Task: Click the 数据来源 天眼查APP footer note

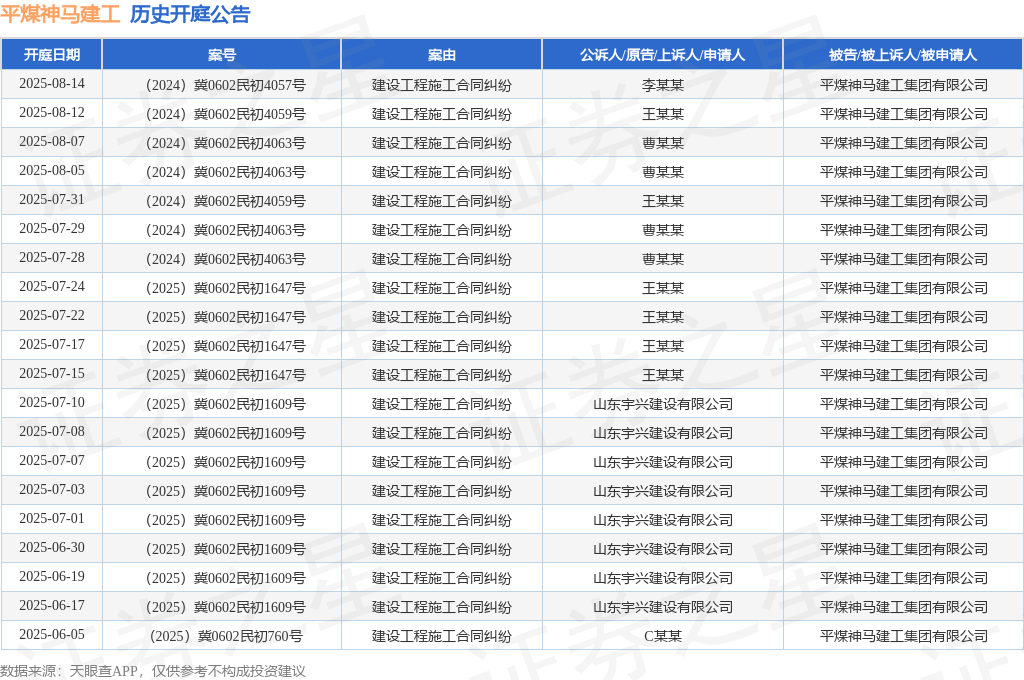Action: click(x=153, y=671)
